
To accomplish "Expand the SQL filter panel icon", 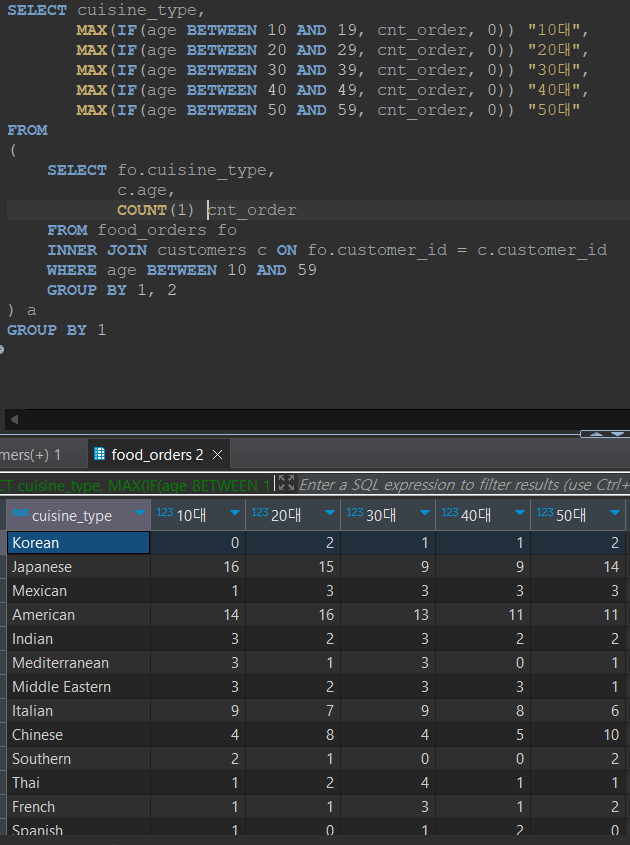I will click(x=286, y=483).
